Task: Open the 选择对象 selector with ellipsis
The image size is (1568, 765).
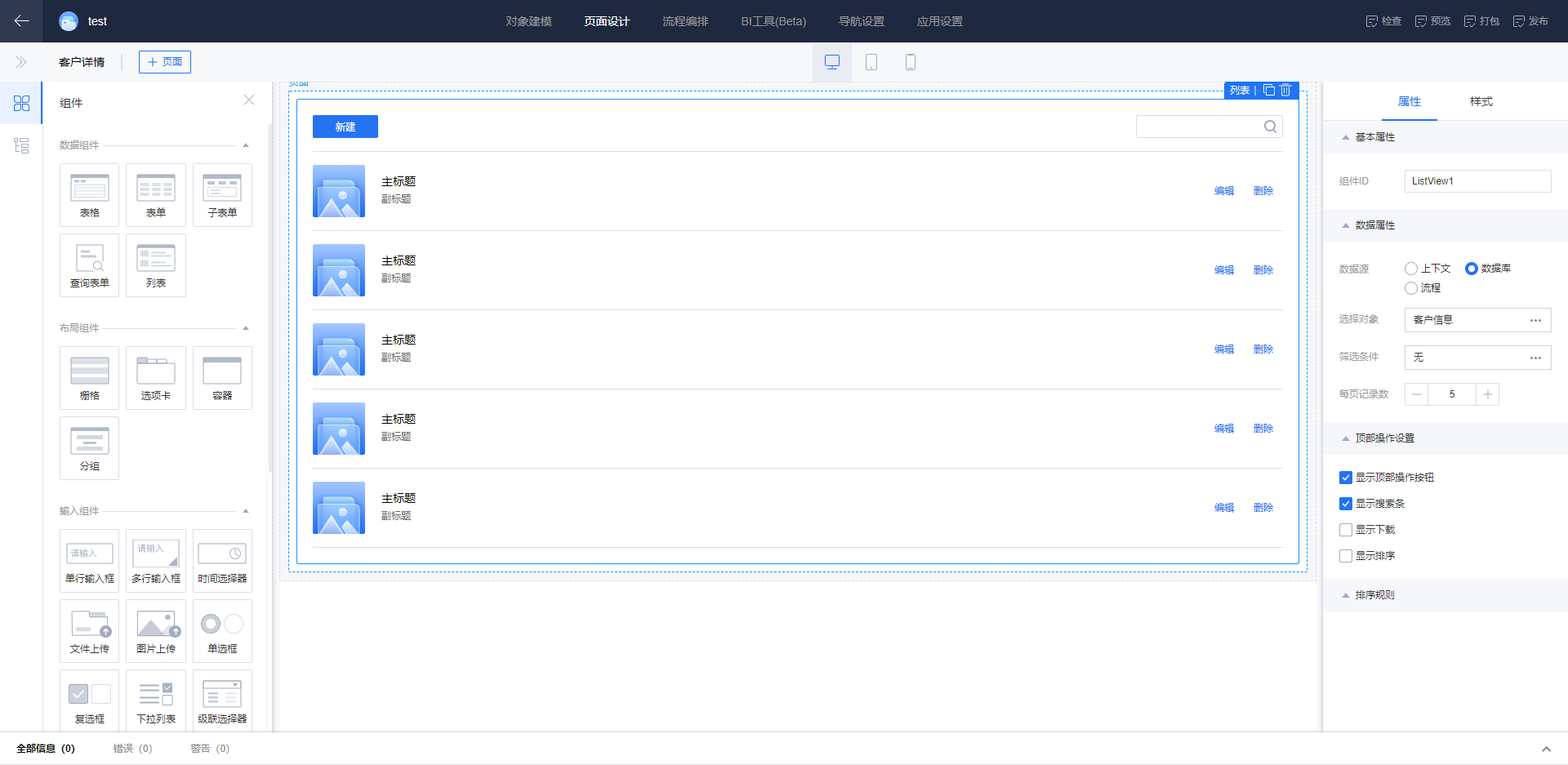Action: coord(1535,320)
